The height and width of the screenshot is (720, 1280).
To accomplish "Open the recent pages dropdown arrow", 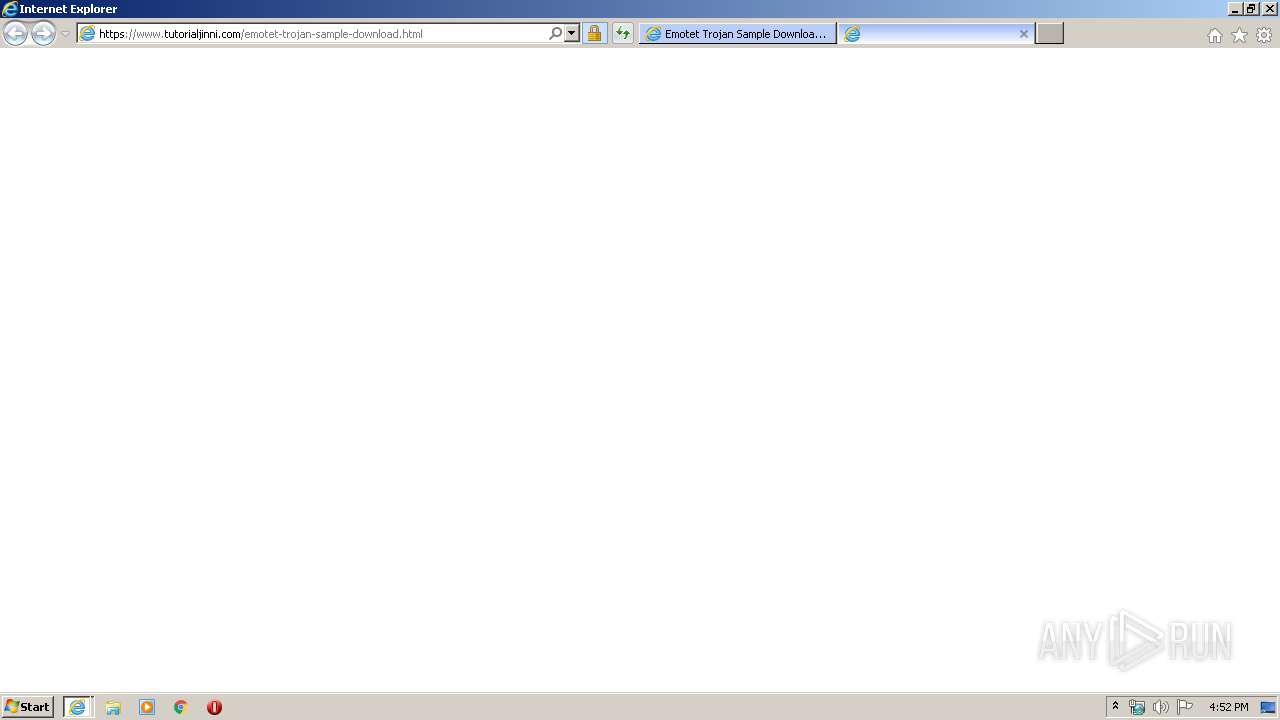I will click(x=65, y=34).
